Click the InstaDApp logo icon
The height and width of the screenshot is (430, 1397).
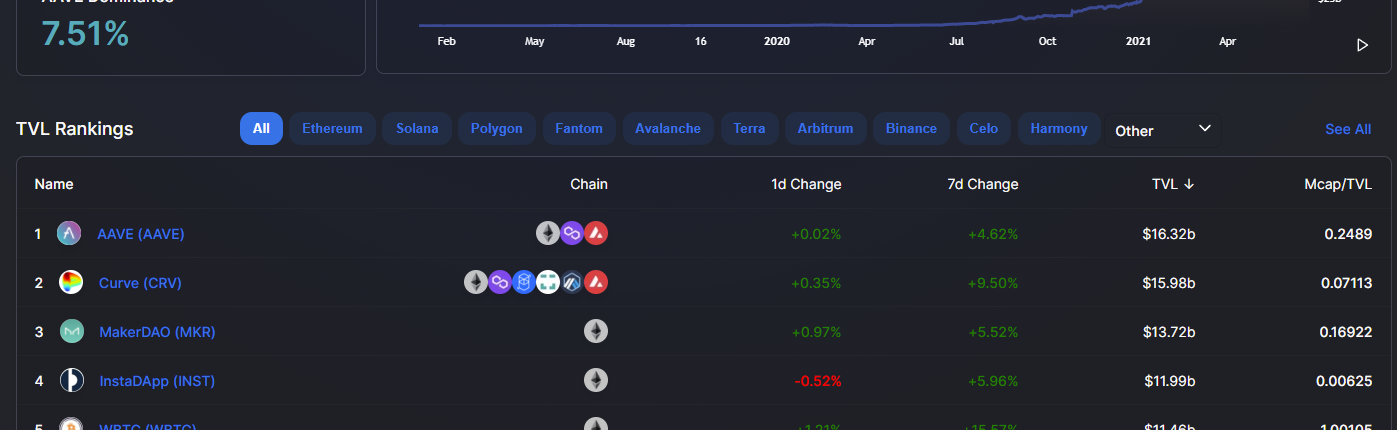tap(71, 381)
